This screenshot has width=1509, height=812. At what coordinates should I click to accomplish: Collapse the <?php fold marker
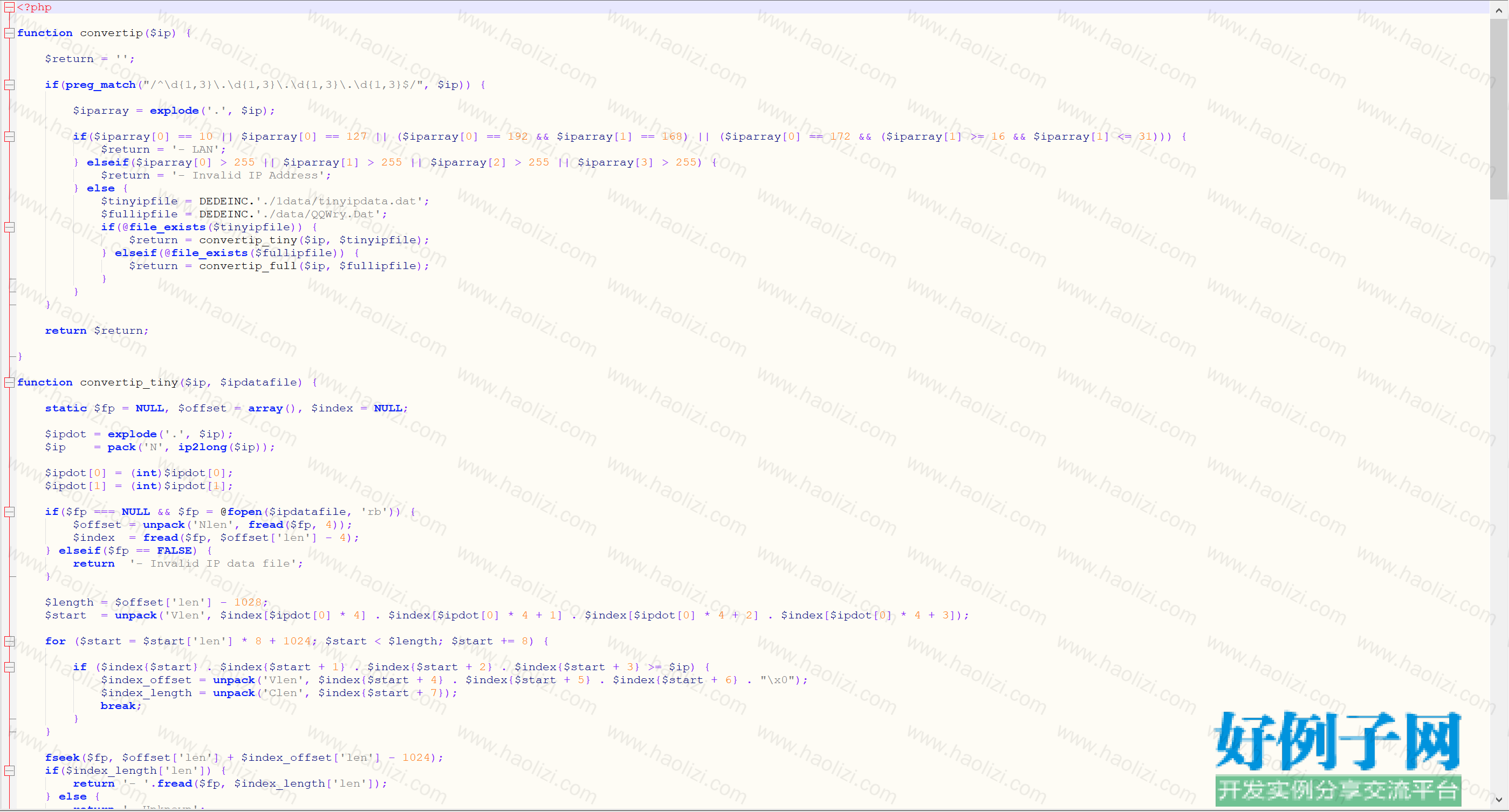pyautogui.click(x=9, y=7)
